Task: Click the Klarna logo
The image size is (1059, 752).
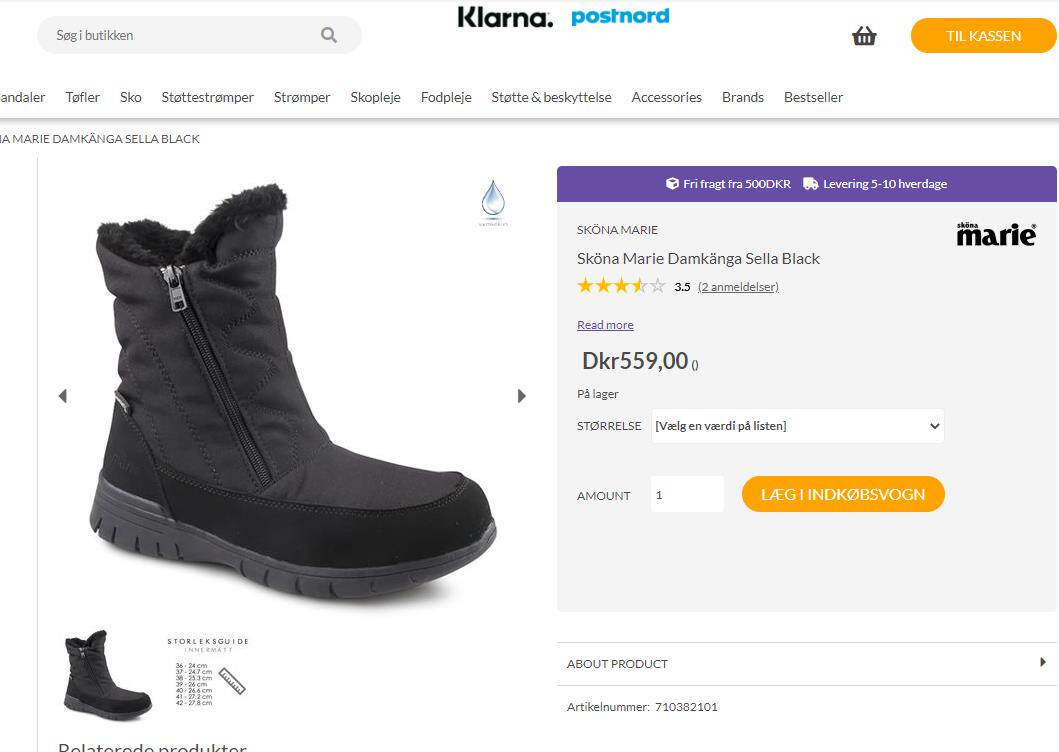Action: click(505, 17)
